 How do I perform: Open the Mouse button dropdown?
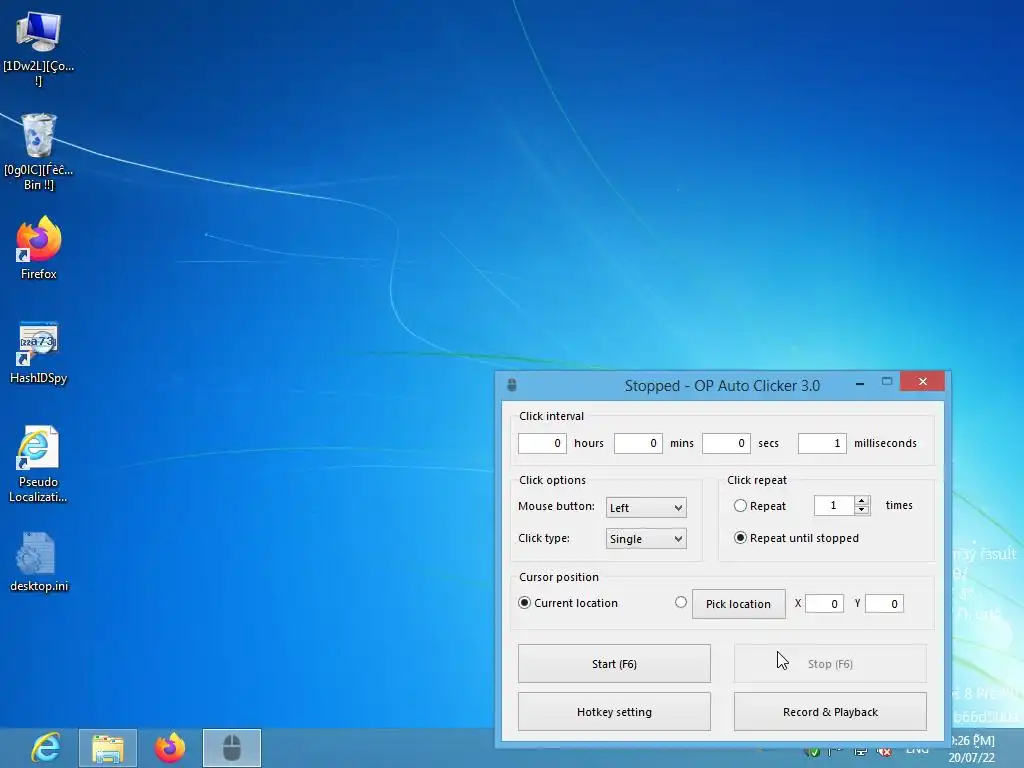(646, 507)
